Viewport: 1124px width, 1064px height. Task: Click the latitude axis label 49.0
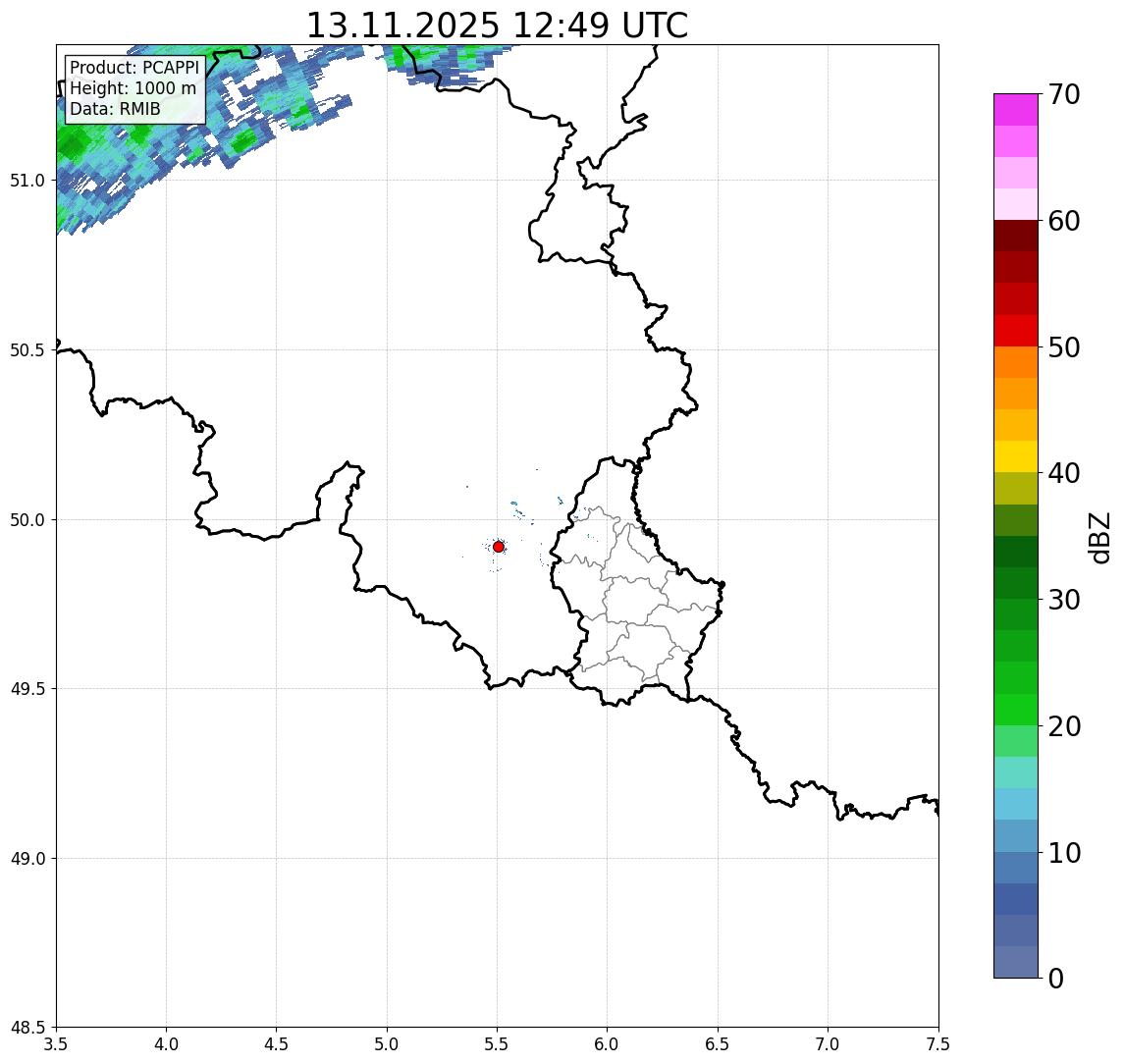pos(27,858)
